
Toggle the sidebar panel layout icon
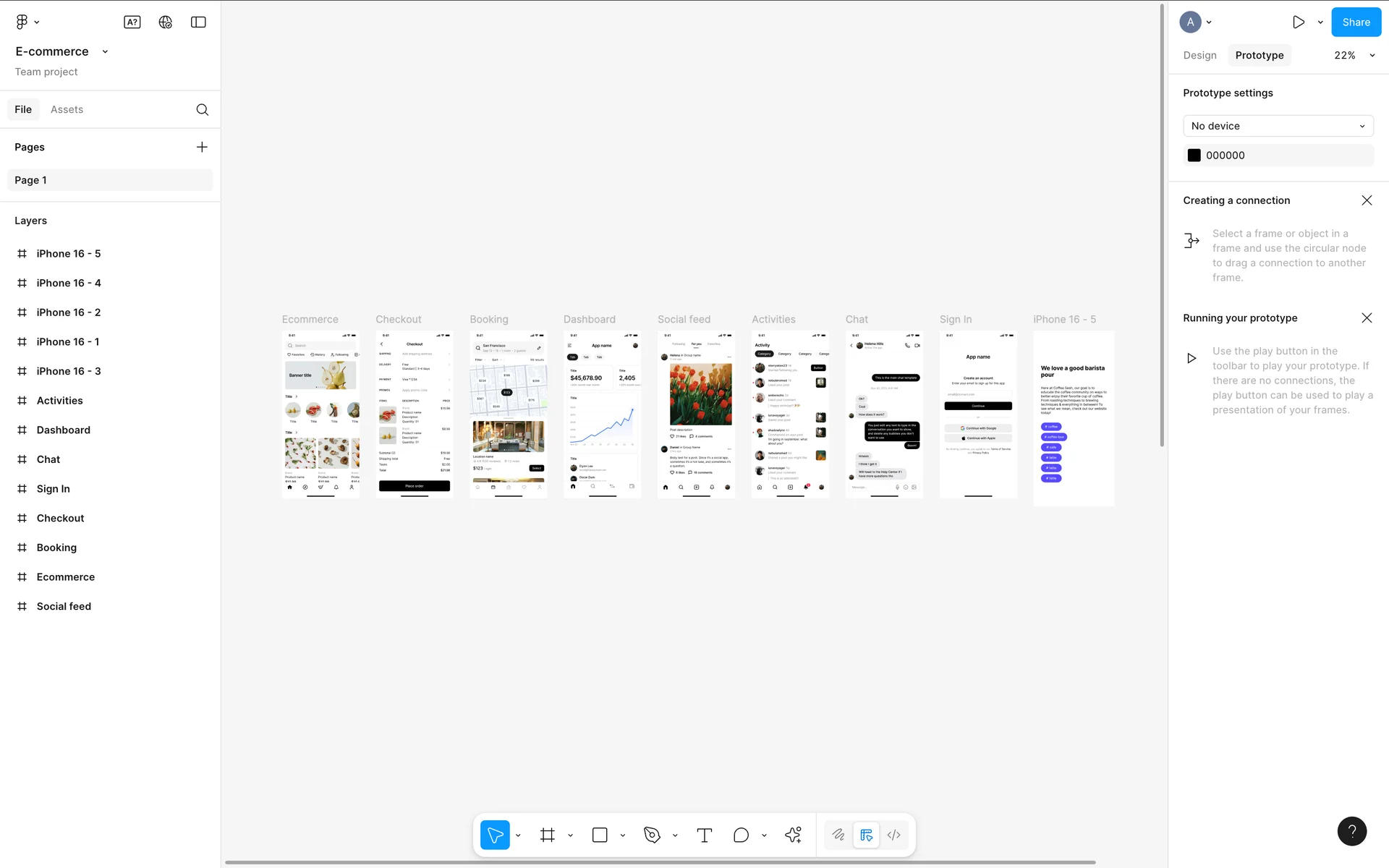[198, 22]
